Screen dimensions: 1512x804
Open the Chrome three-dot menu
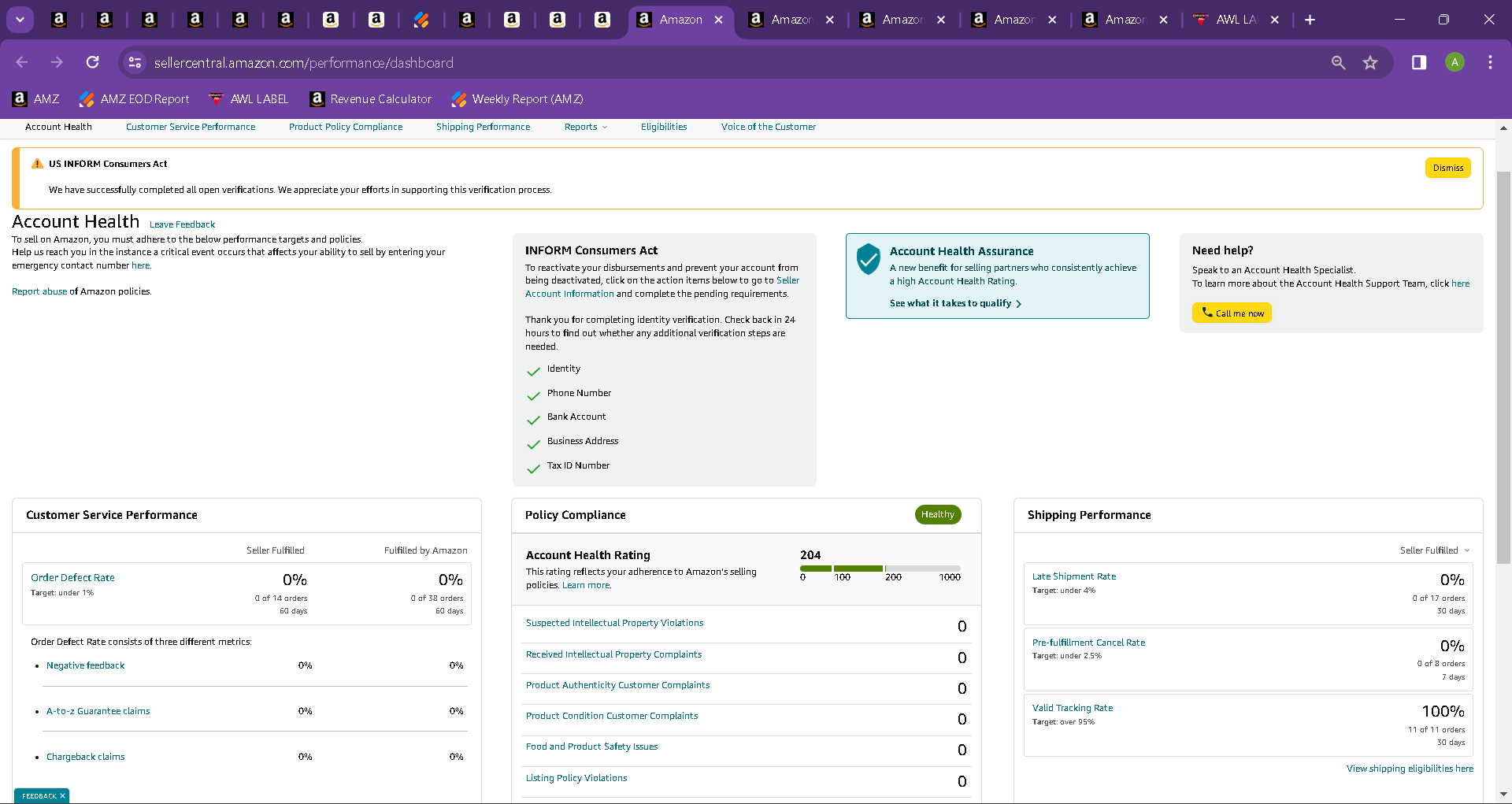pos(1490,62)
